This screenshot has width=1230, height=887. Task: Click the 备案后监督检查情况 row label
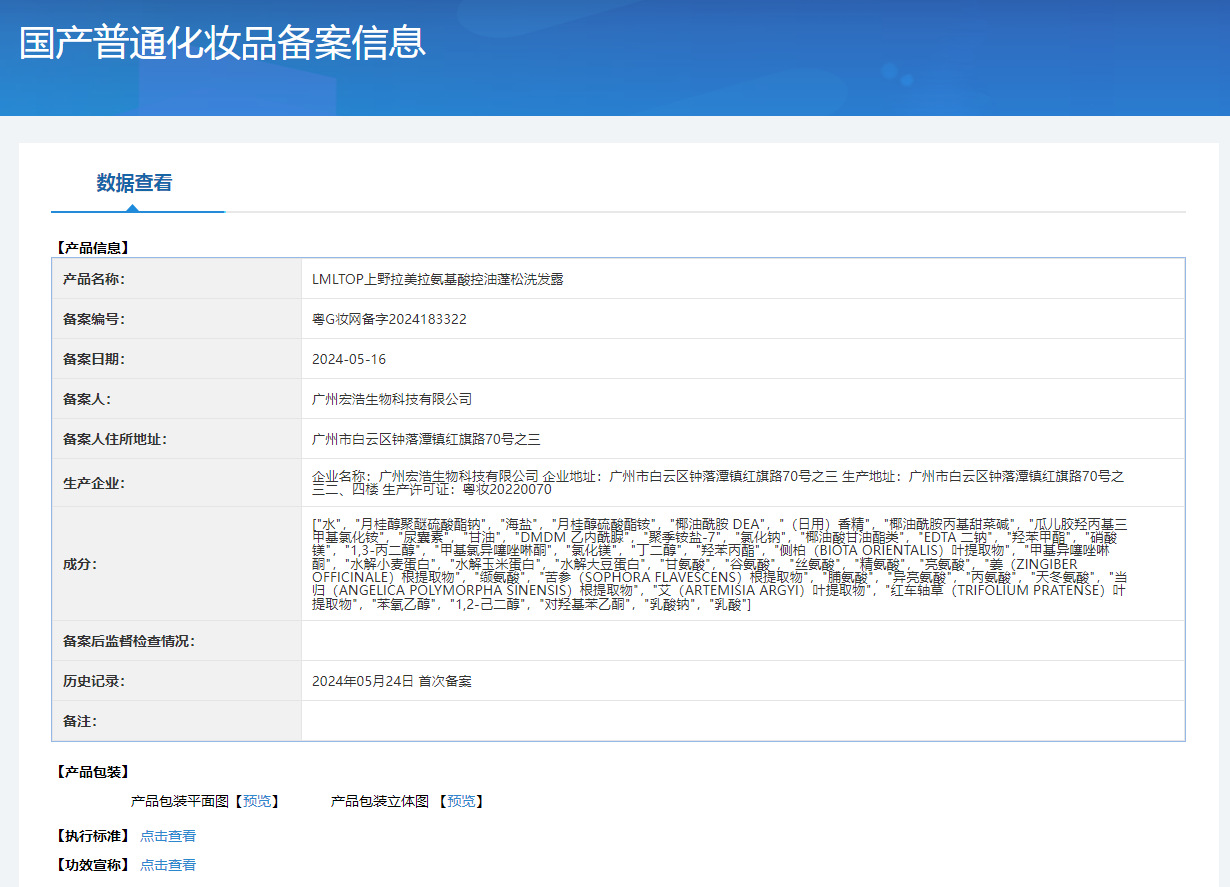pos(129,641)
